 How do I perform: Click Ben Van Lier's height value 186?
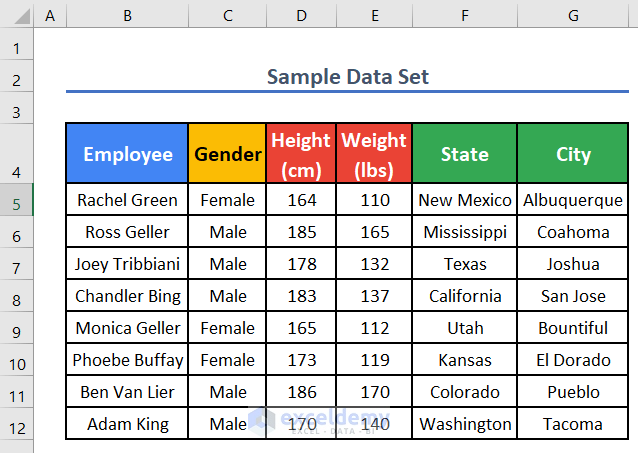click(302, 392)
